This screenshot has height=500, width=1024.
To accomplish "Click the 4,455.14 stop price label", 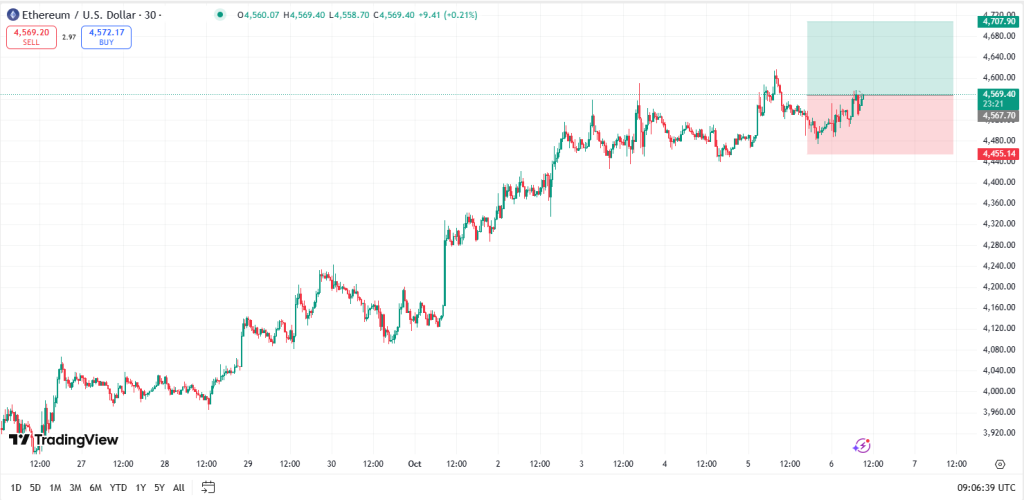I will click(999, 154).
